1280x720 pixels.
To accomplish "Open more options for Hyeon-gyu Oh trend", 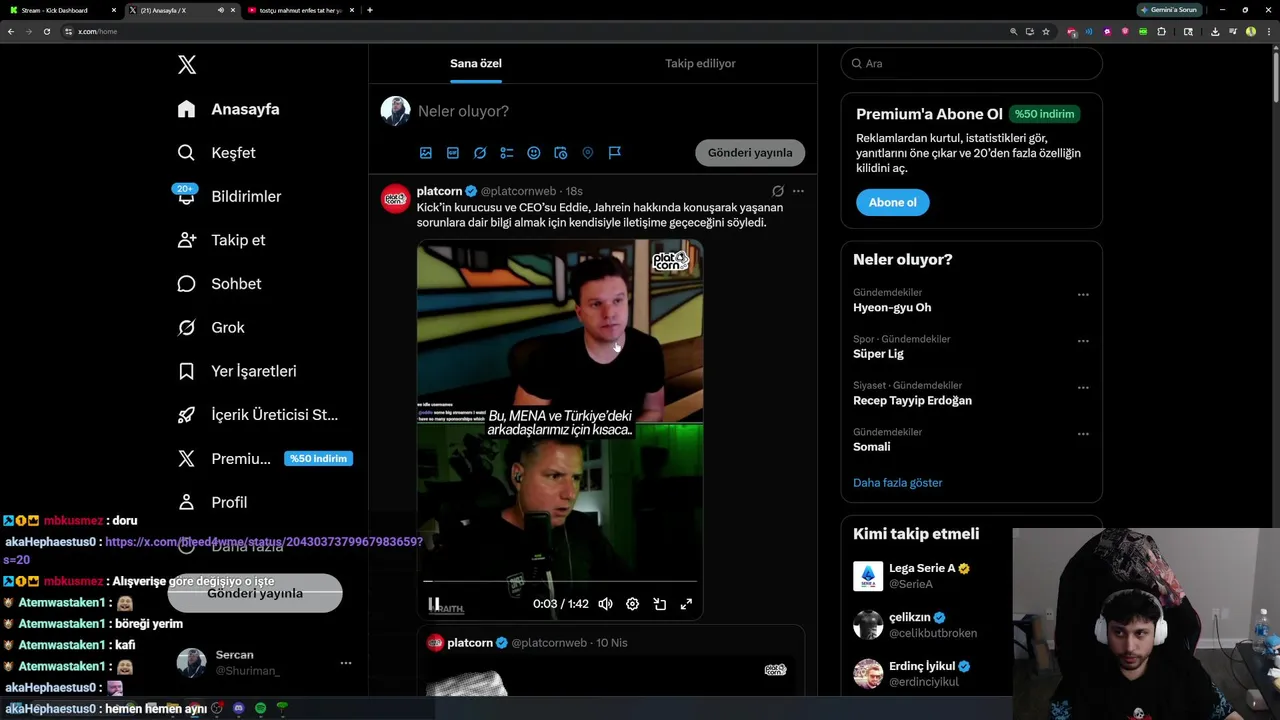I will click(1083, 295).
